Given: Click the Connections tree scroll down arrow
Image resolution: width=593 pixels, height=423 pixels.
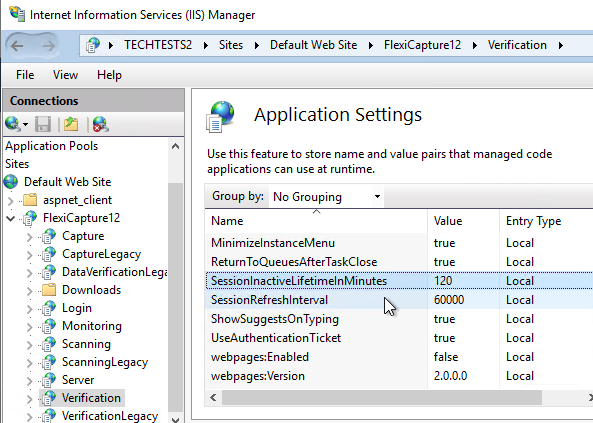Looking at the screenshot, I should (x=175, y=419).
